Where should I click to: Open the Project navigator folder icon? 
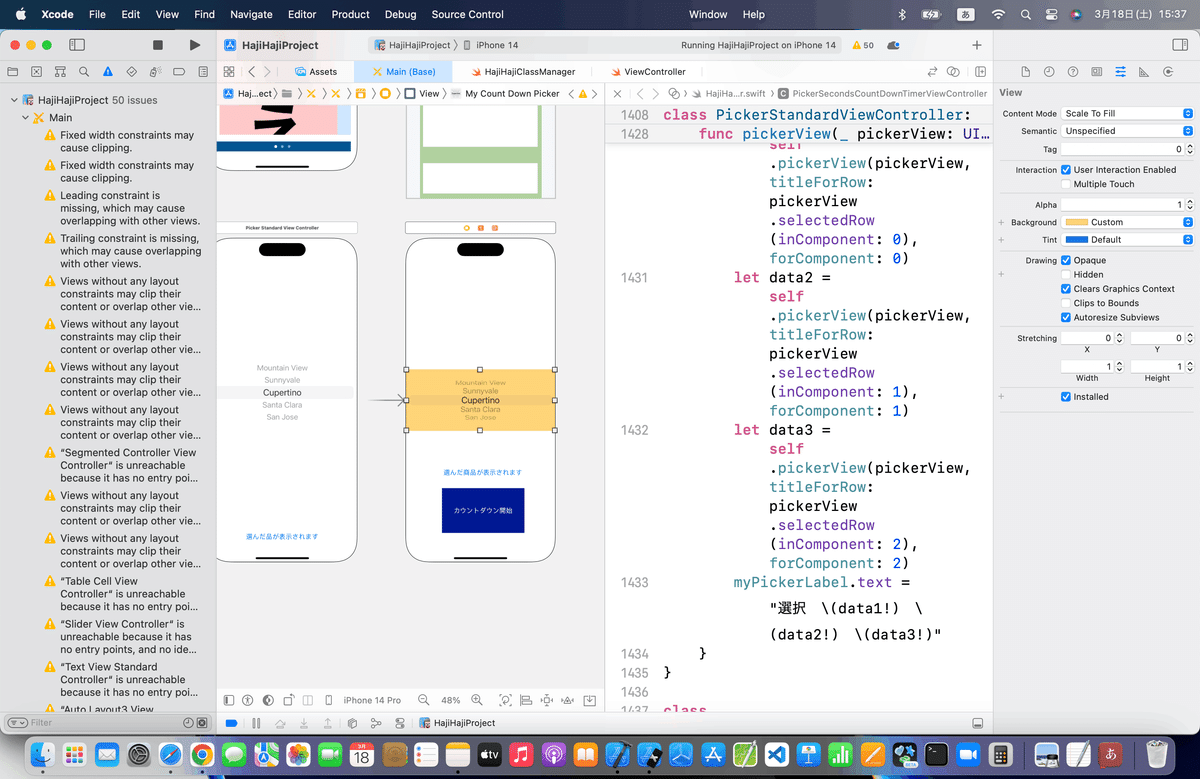(13, 72)
